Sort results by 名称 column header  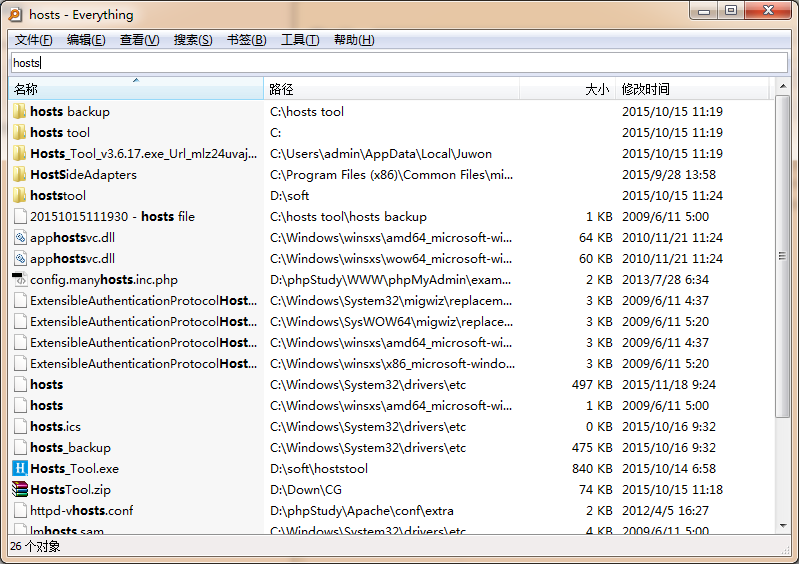pos(136,89)
